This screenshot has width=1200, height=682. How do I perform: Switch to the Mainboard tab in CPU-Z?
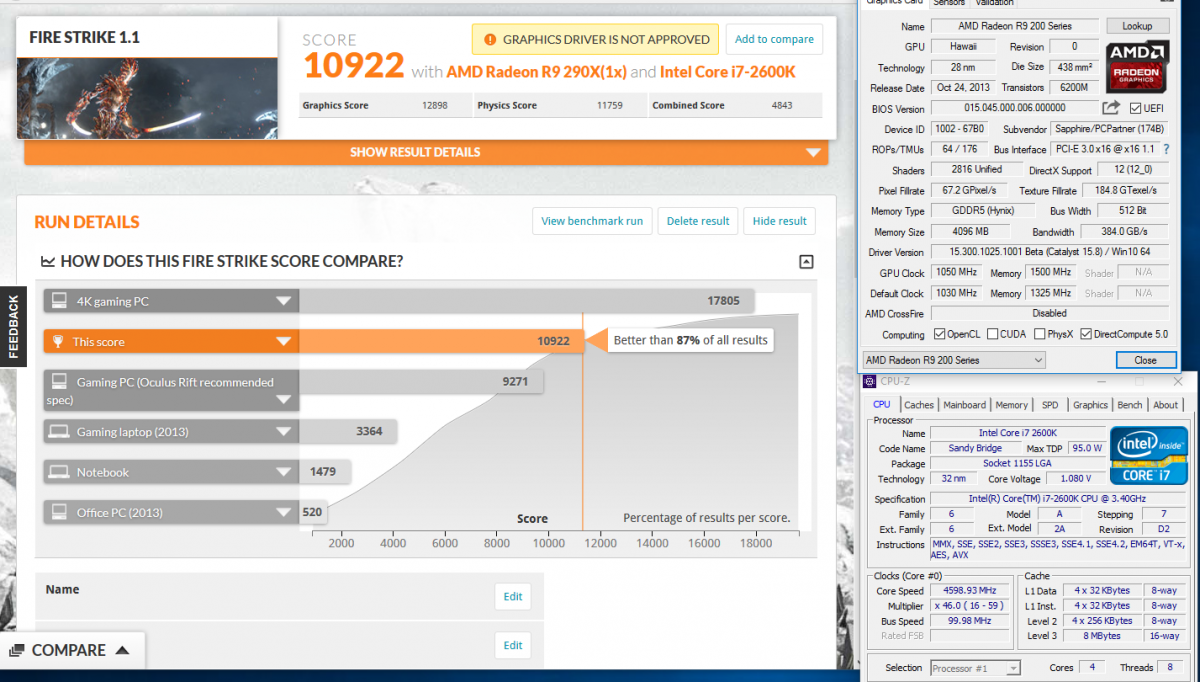pos(965,405)
